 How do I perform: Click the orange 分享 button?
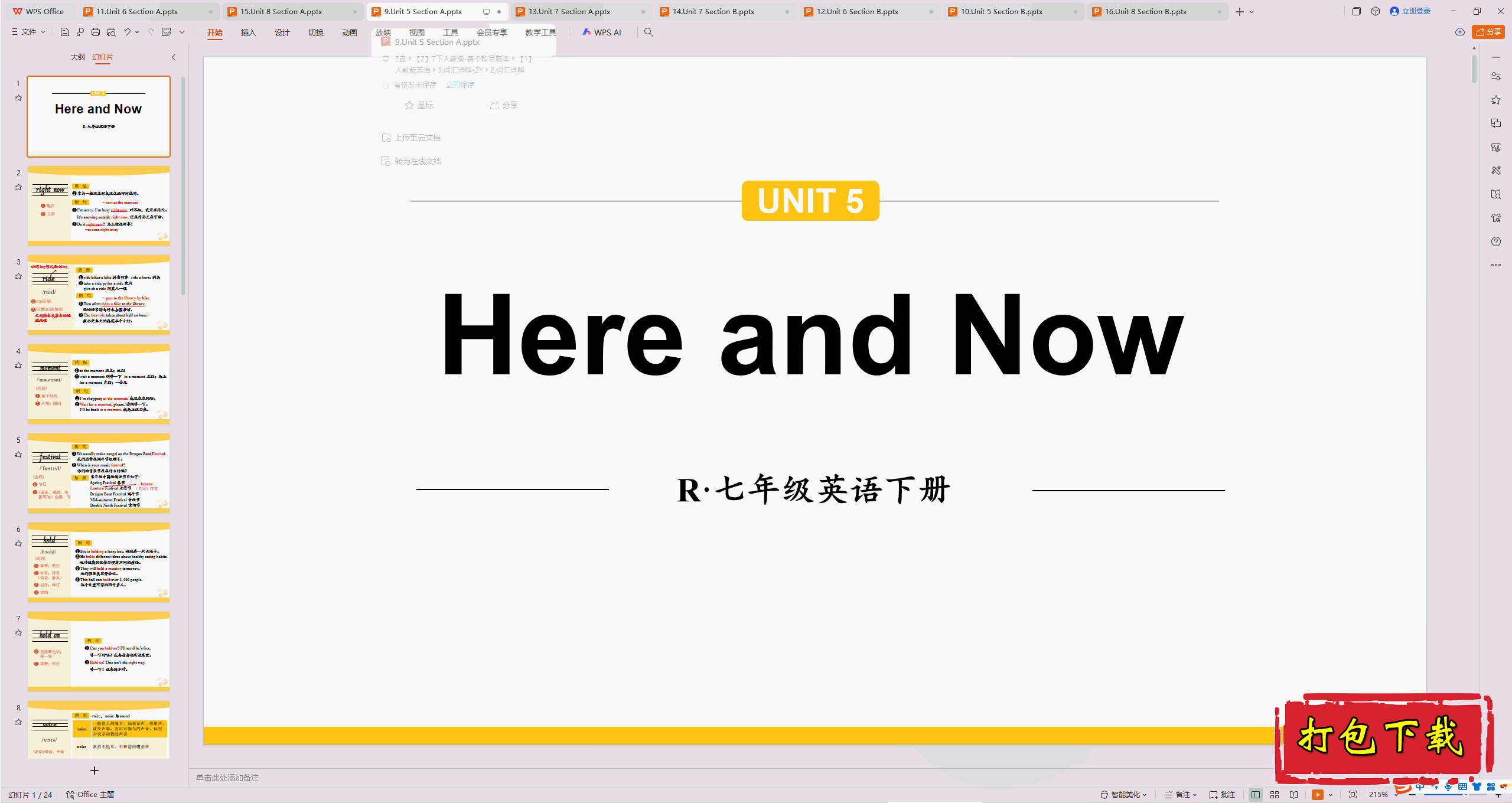[x=1488, y=32]
